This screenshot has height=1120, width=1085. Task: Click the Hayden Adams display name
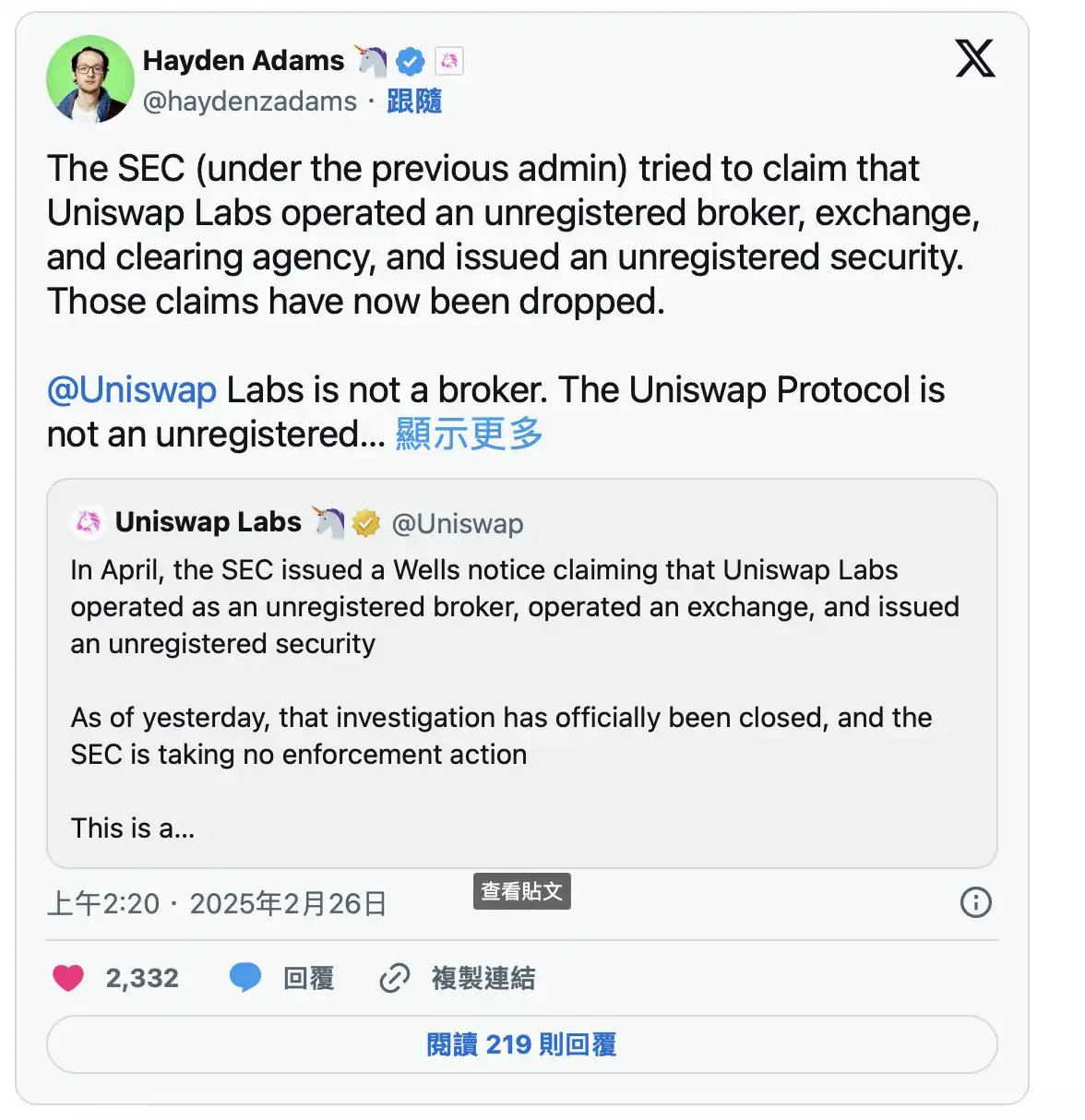click(x=243, y=61)
